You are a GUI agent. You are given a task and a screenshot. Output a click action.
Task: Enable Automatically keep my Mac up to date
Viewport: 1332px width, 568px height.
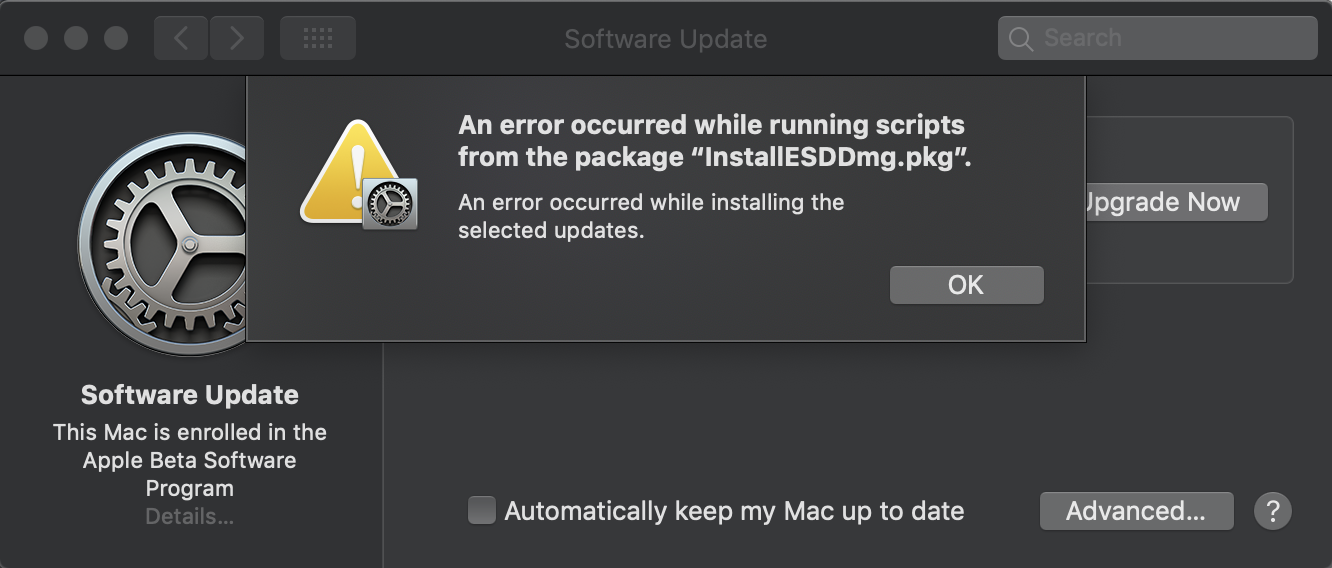click(482, 511)
